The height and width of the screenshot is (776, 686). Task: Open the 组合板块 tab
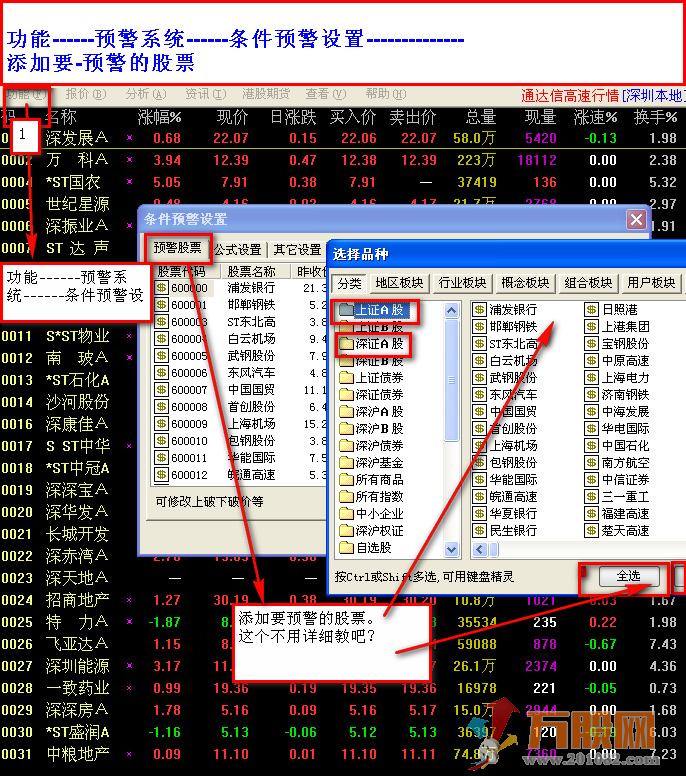[588, 283]
